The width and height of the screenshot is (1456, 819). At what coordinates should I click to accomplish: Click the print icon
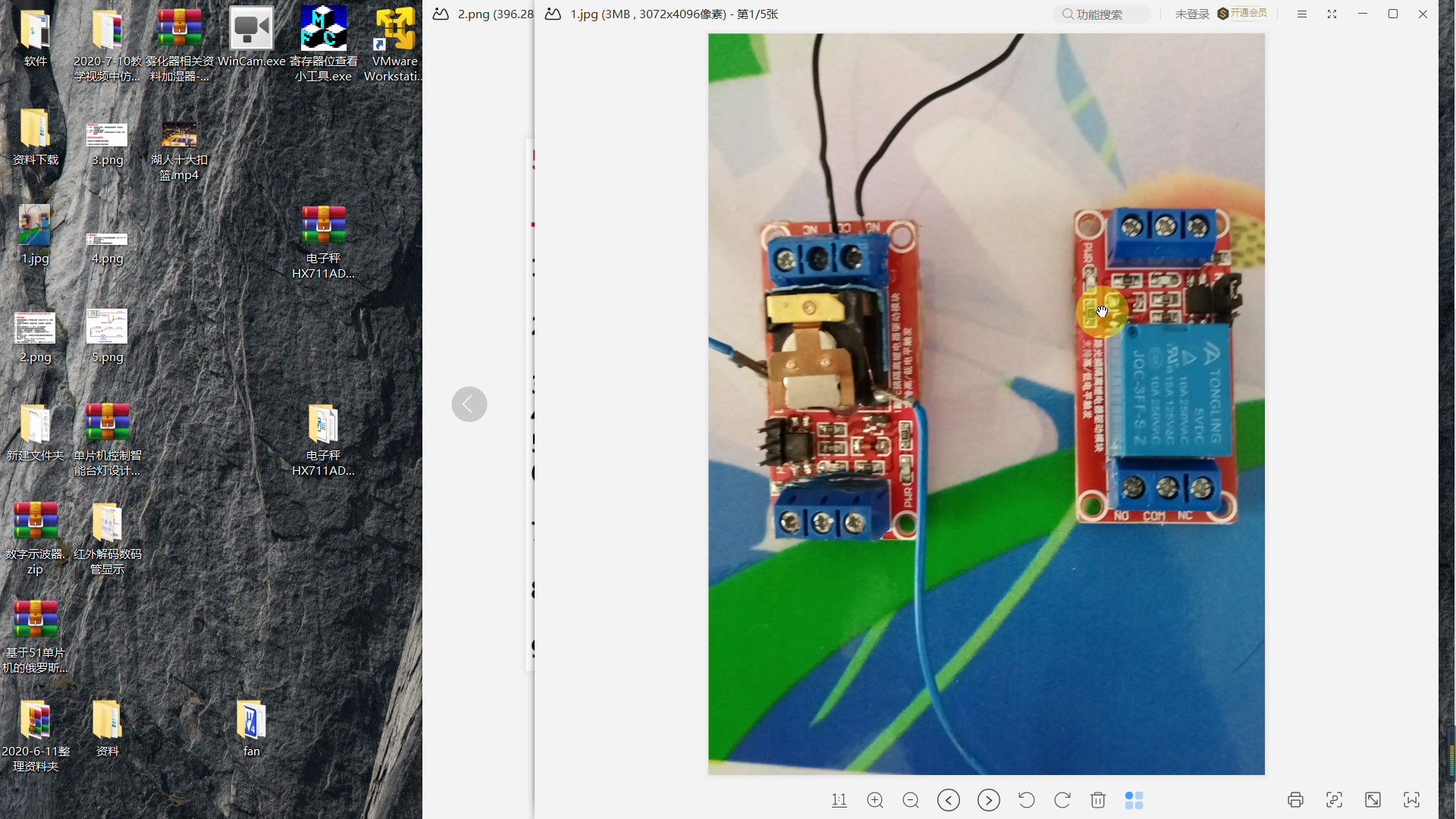coord(1295,800)
